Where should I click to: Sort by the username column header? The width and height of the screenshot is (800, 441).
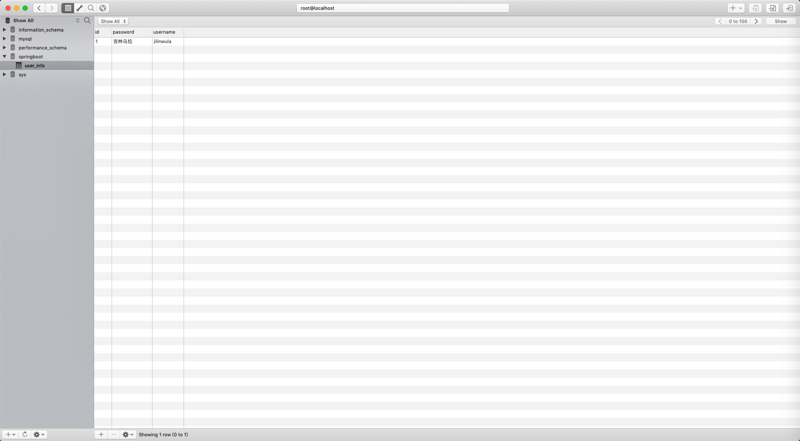tap(168, 32)
